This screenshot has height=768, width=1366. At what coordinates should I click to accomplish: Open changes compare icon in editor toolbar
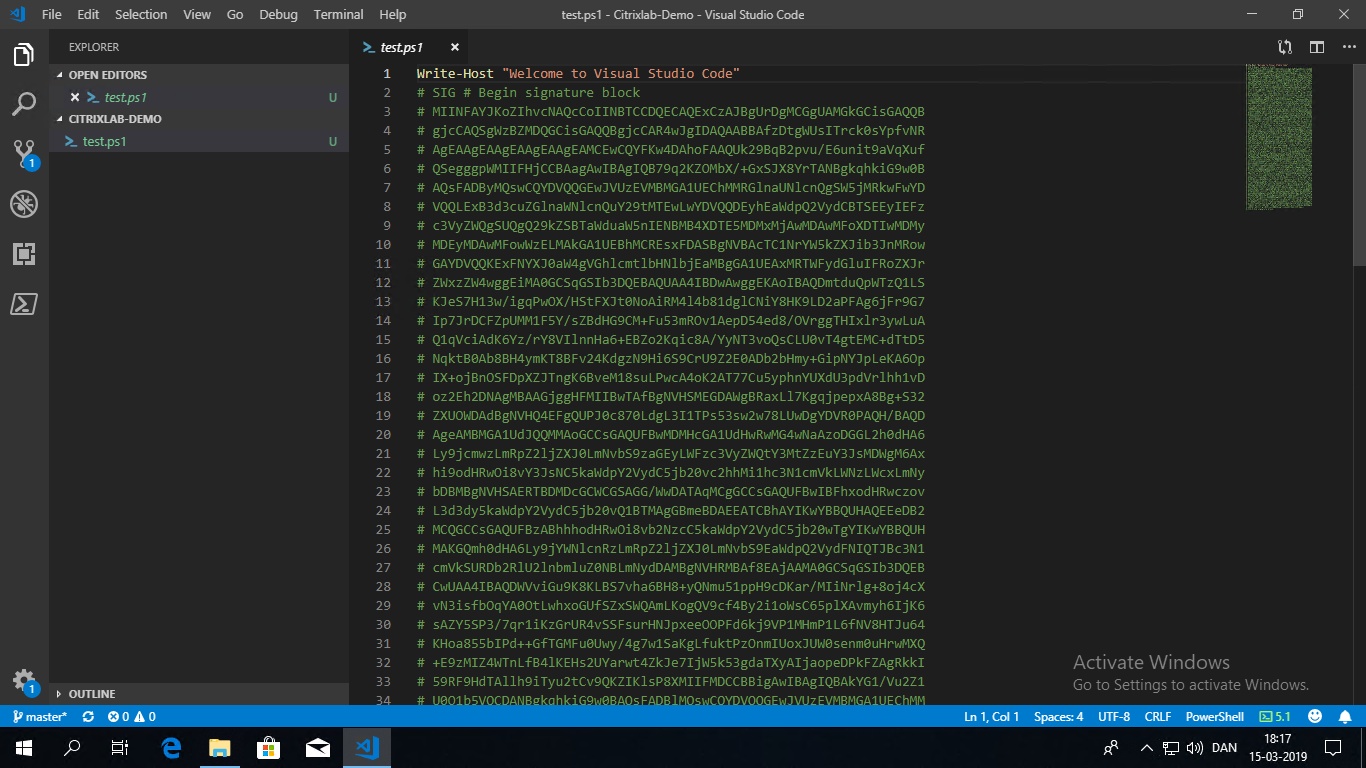[1285, 47]
